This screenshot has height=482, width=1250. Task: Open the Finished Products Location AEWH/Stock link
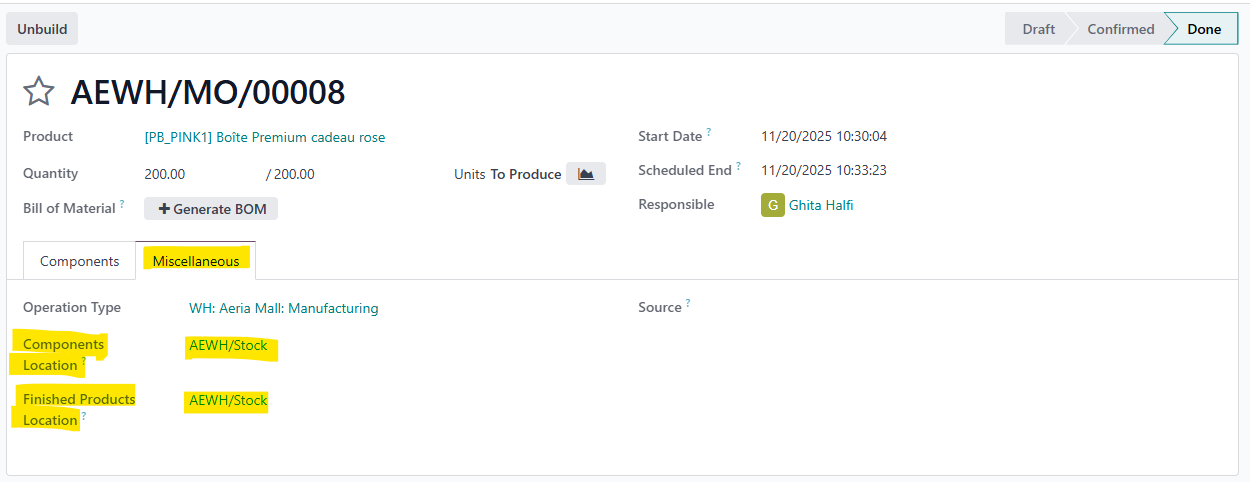[x=229, y=401]
